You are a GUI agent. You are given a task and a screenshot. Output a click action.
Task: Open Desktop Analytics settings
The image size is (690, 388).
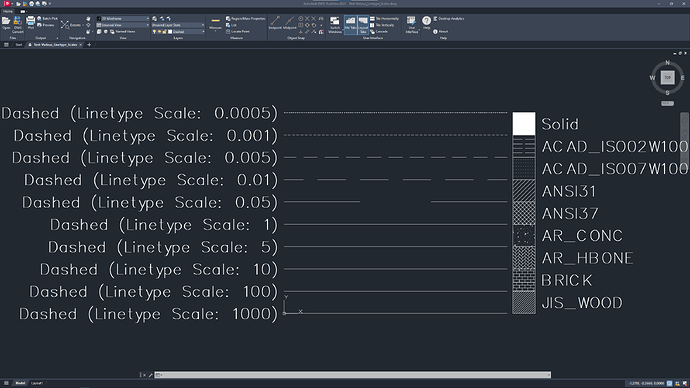click(449, 18)
